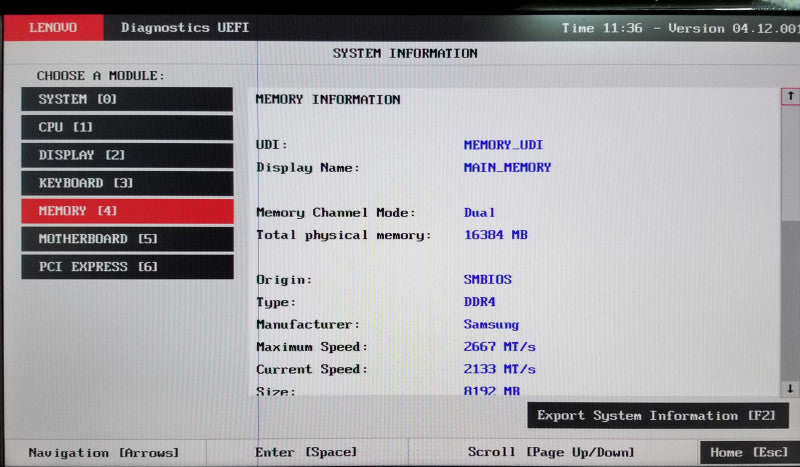800x467 pixels.
Task: Click the Manufacturer label
Action: click(308, 325)
